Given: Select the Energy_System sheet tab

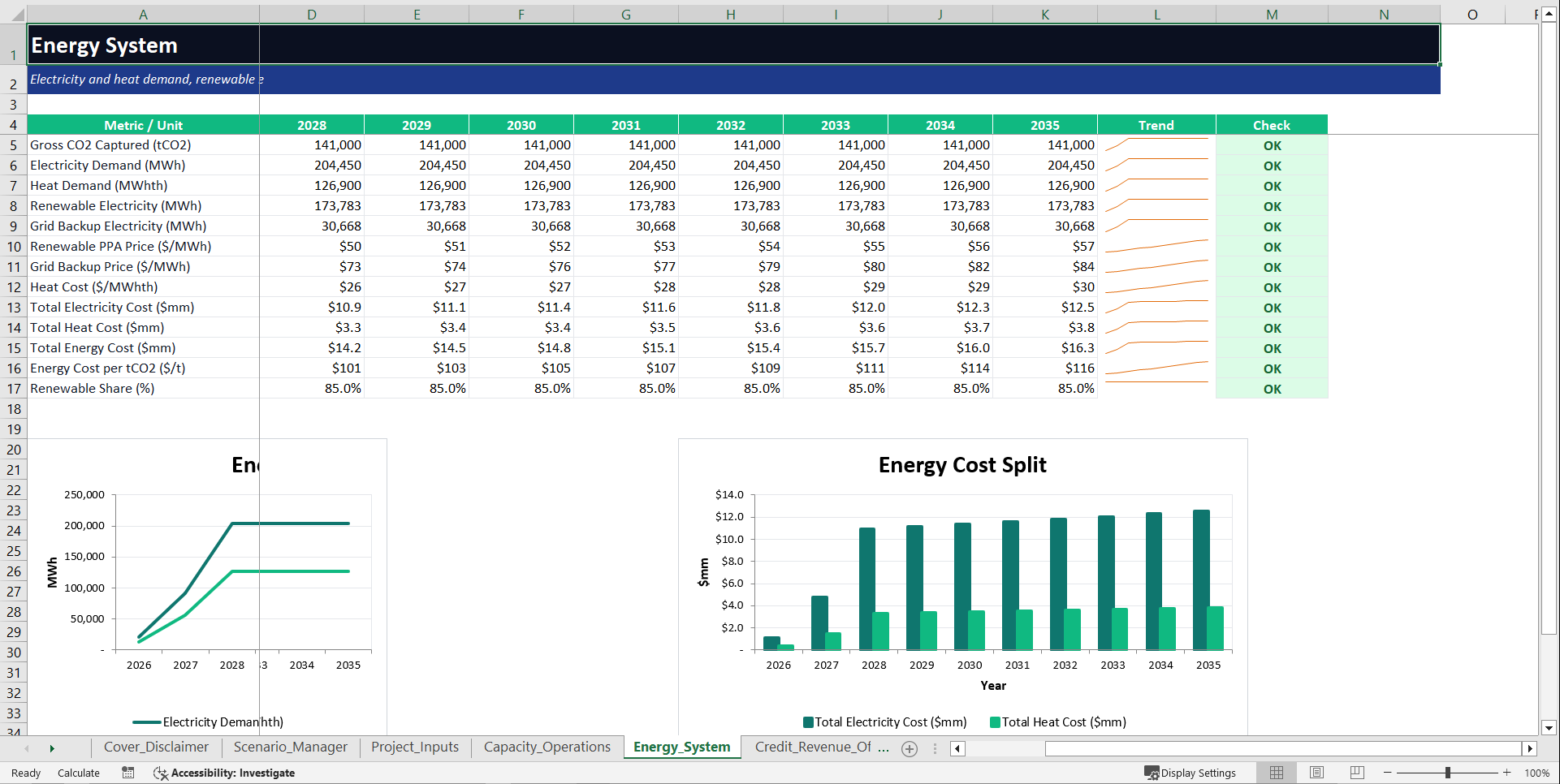Looking at the screenshot, I should coord(682,747).
